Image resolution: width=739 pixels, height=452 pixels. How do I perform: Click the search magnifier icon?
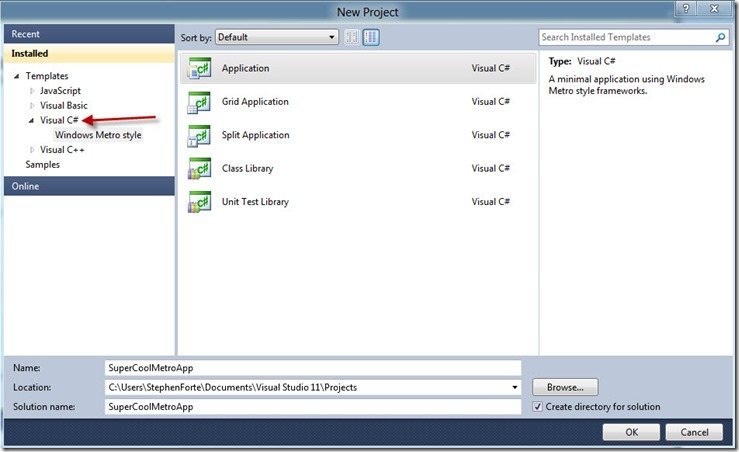coord(720,37)
